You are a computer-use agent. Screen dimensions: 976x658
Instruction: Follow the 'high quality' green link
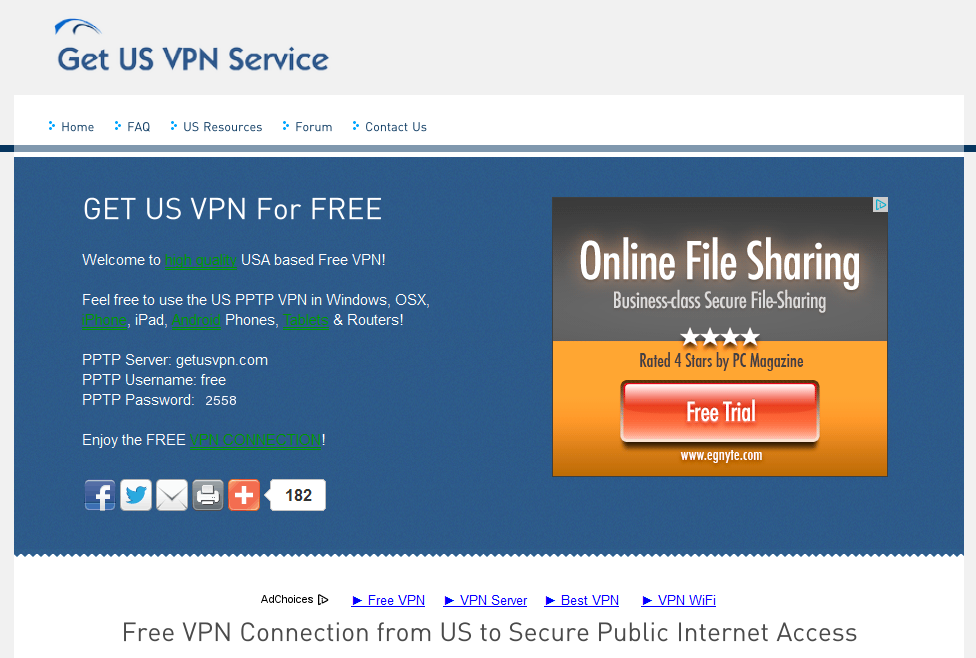(x=200, y=260)
